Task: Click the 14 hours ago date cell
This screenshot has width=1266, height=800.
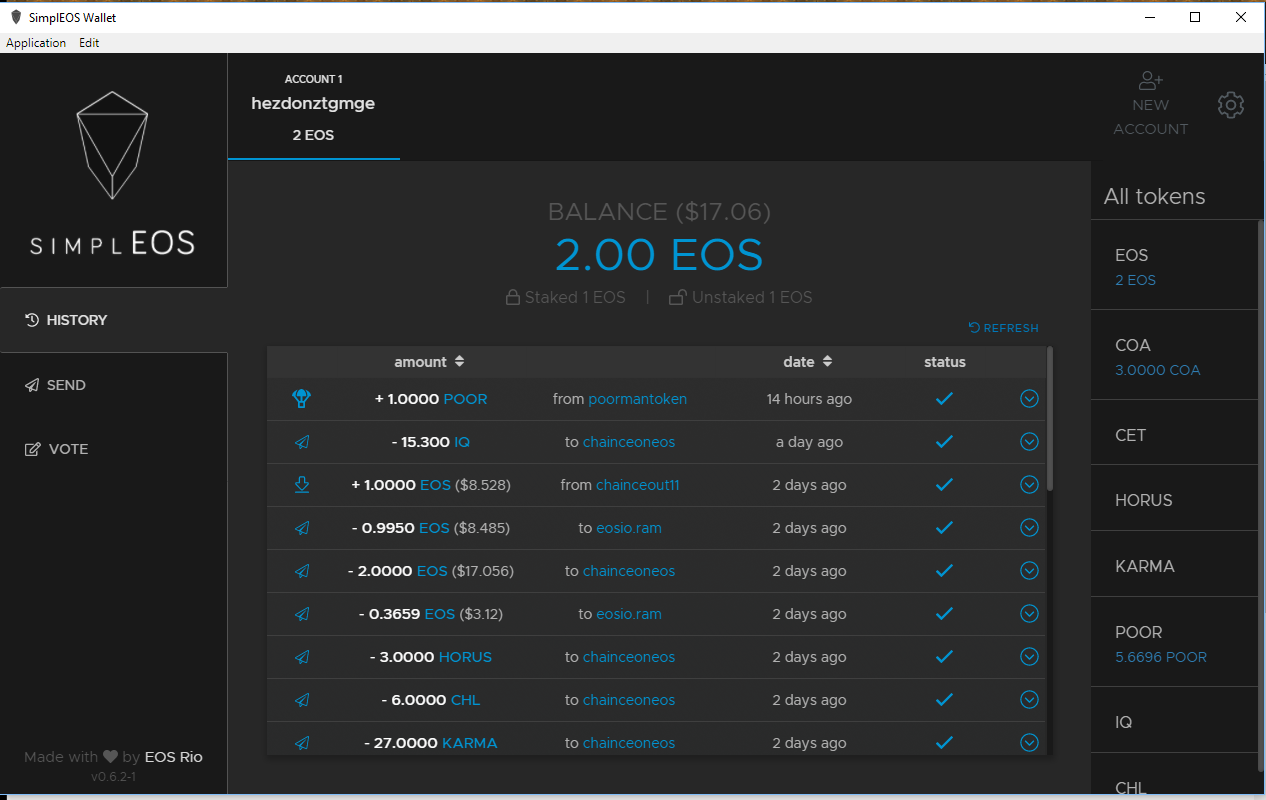Action: point(809,399)
